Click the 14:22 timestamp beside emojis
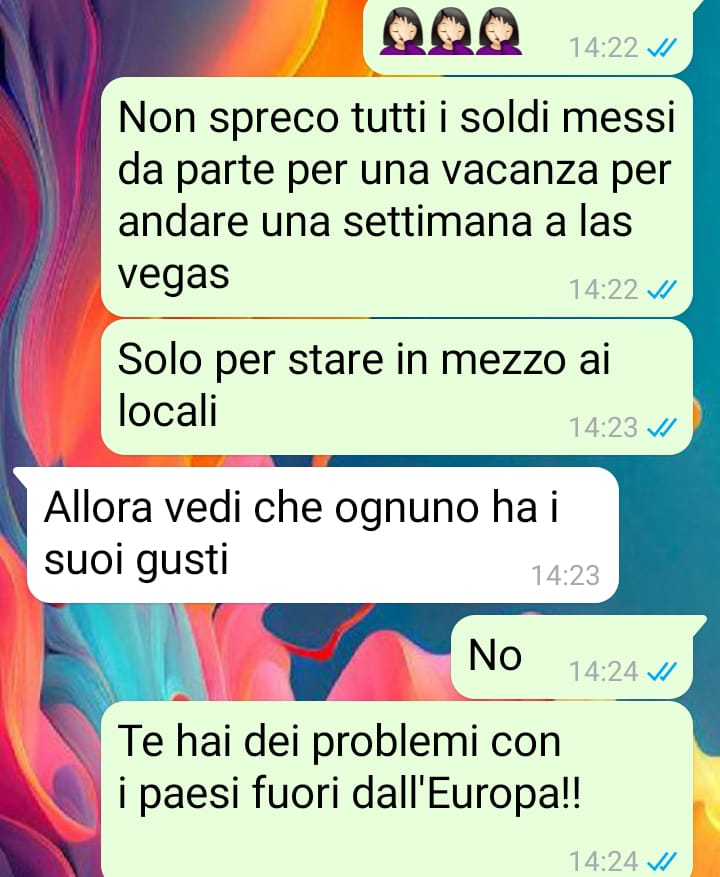Viewport: 720px width, 877px height. tap(603, 48)
